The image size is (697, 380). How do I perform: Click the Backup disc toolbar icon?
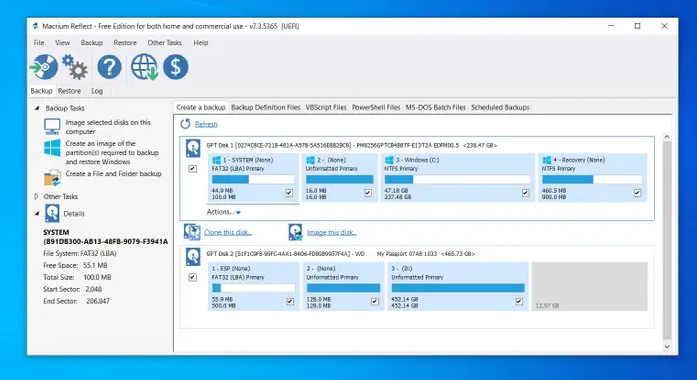(44, 67)
